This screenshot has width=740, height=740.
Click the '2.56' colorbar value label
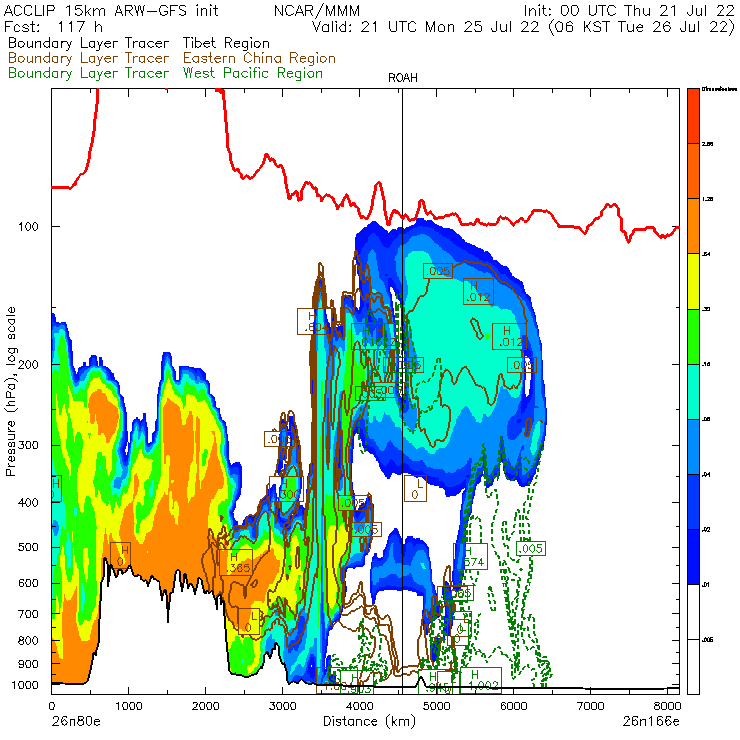click(707, 144)
